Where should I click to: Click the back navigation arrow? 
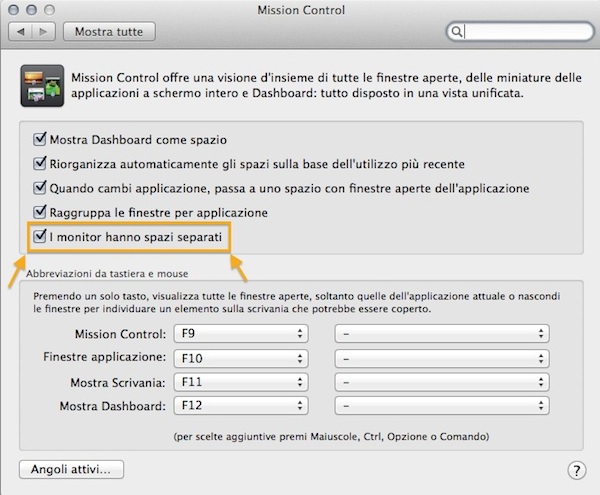21,32
